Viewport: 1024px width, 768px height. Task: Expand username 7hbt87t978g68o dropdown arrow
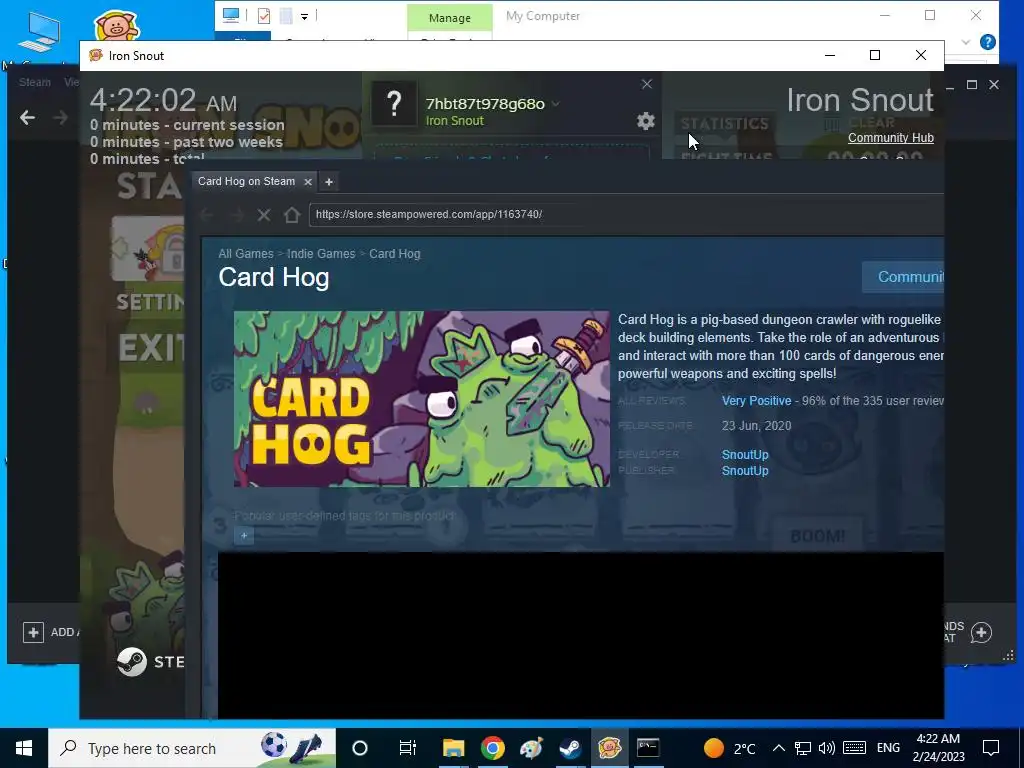(555, 104)
